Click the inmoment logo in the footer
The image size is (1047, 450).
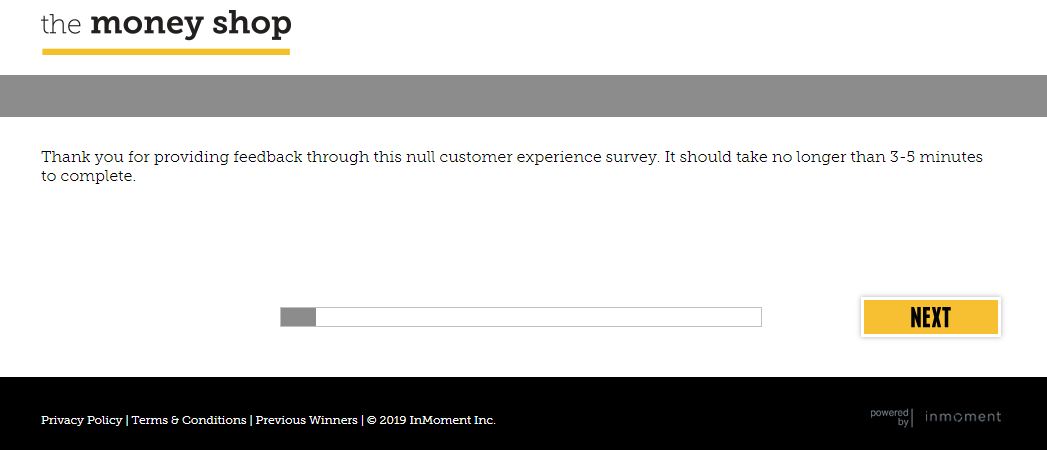point(962,417)
